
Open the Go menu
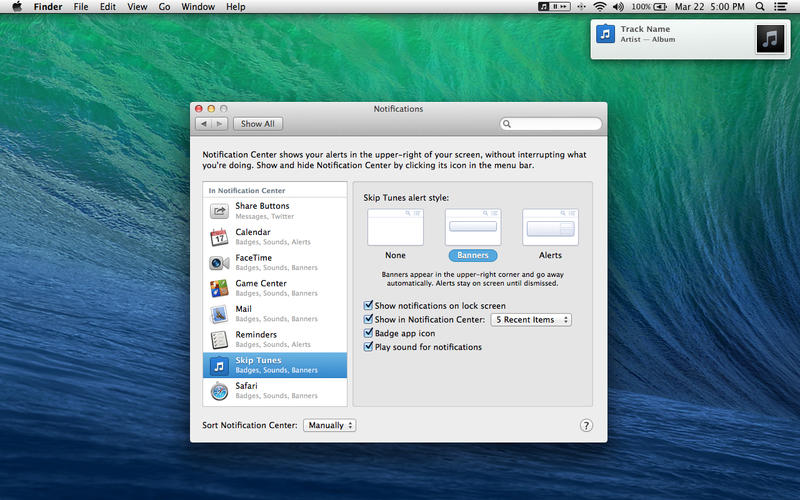point(164,7)
